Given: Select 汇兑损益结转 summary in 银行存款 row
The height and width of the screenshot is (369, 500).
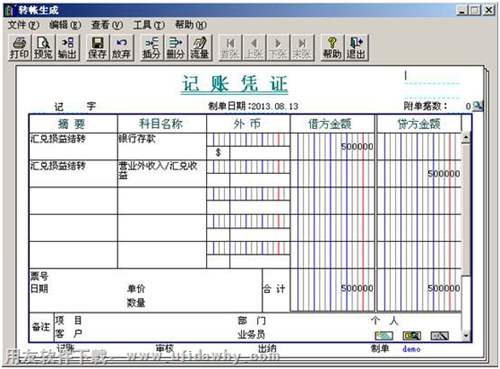Looking at the screenshot, I should [x=73, y=146].
